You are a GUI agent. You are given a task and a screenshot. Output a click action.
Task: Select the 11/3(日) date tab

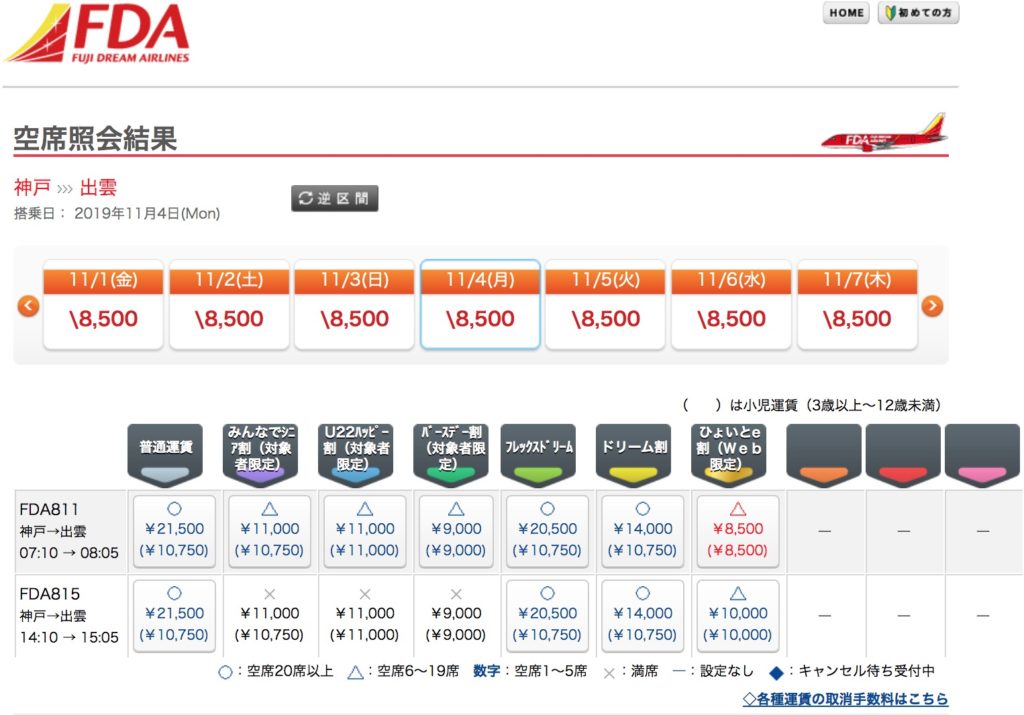pos(354,305)
